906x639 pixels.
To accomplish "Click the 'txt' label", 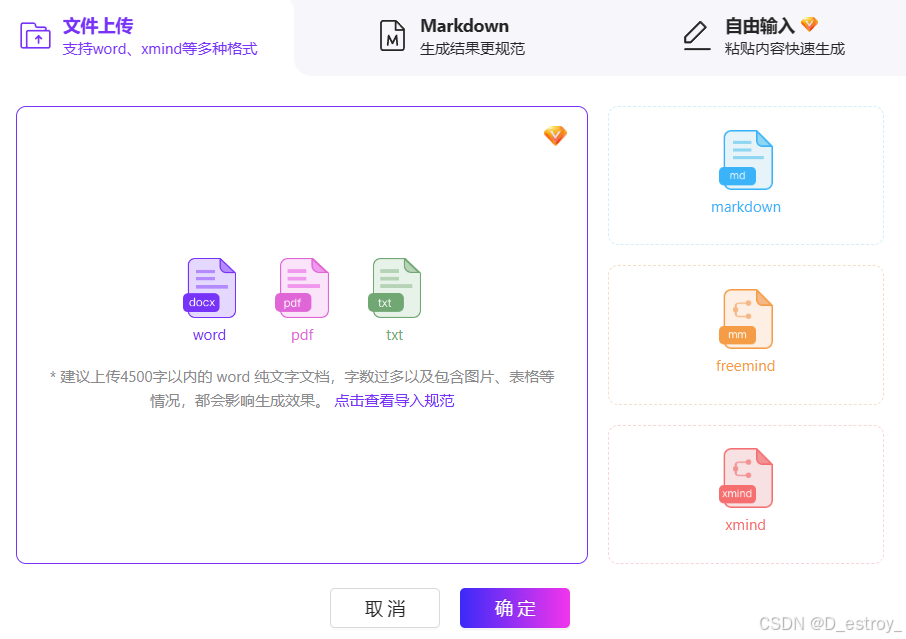I will coord(395,335).
